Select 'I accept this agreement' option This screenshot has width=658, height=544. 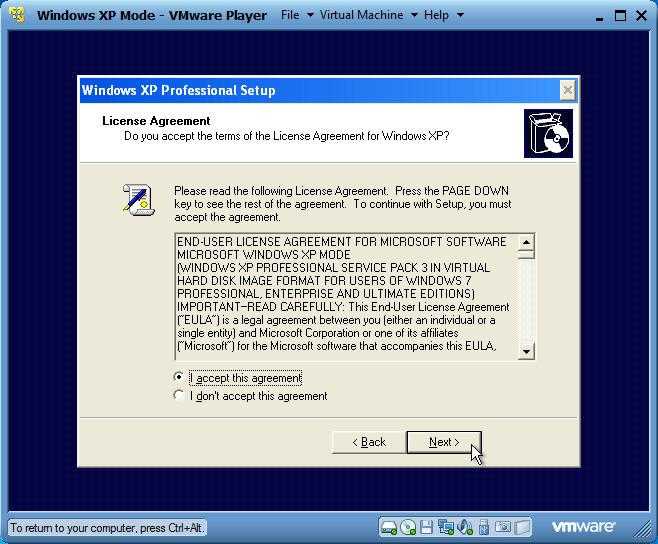click(x=179, y=378)
